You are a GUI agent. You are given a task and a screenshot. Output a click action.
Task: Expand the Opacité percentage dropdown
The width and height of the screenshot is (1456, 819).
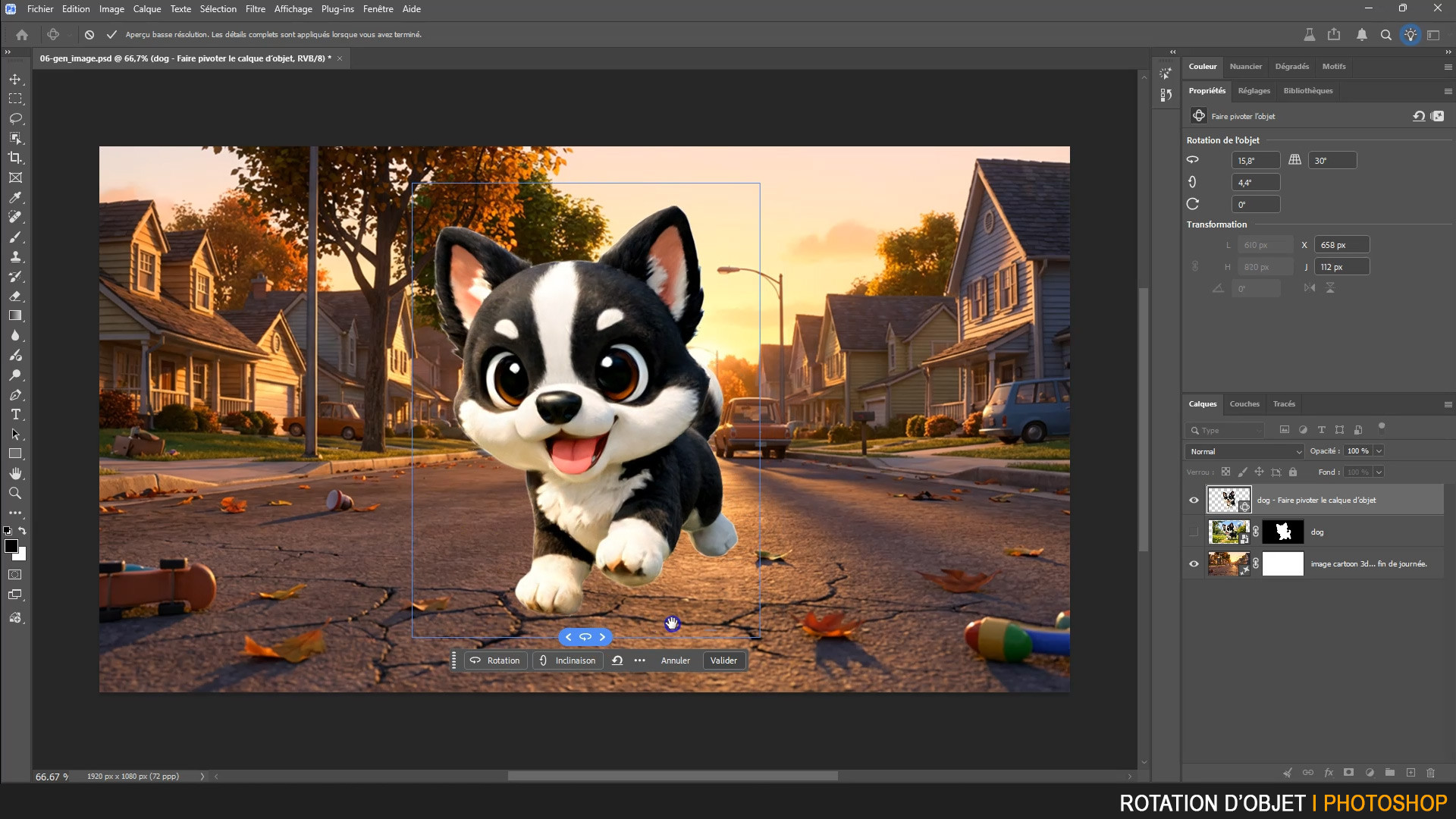tap(1379, 451)
